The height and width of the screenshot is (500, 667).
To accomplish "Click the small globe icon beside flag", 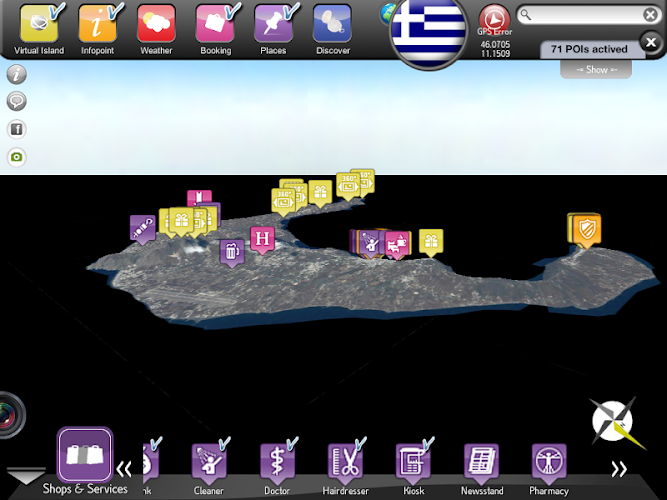I will pyautogui.click(x=386, y=14).
